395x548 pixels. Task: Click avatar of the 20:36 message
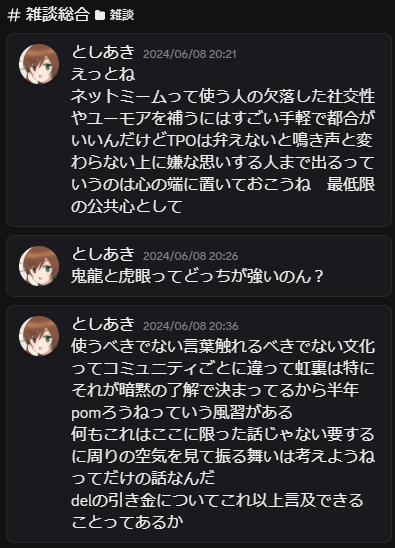point(39,336)
